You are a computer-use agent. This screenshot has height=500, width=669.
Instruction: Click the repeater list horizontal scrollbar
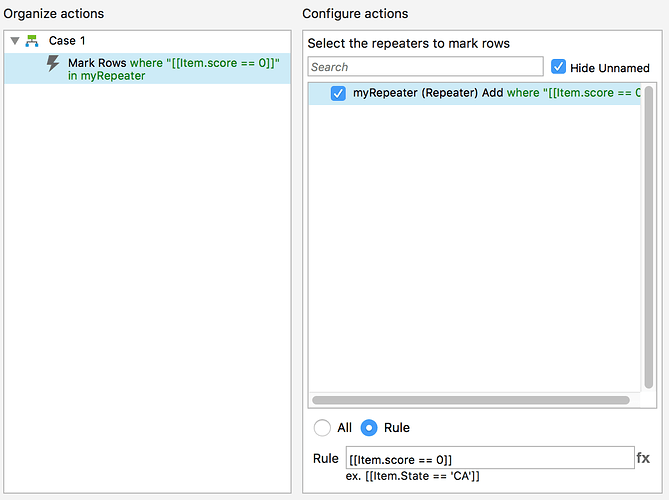[x=471, y=400]
